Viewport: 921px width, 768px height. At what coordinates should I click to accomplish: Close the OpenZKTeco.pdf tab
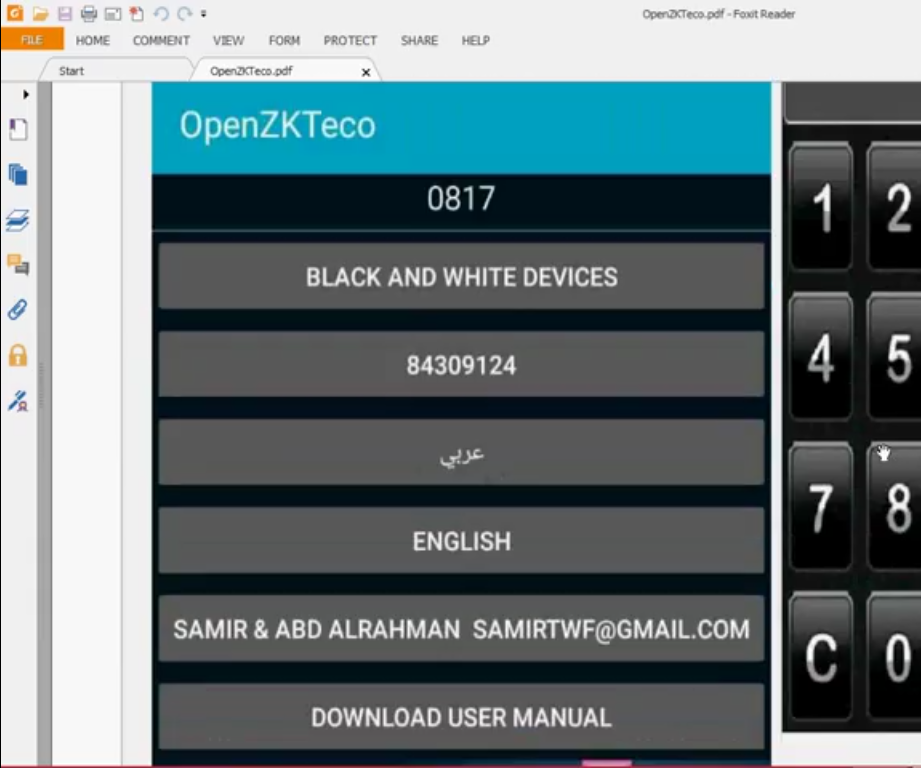click(366, 72)
